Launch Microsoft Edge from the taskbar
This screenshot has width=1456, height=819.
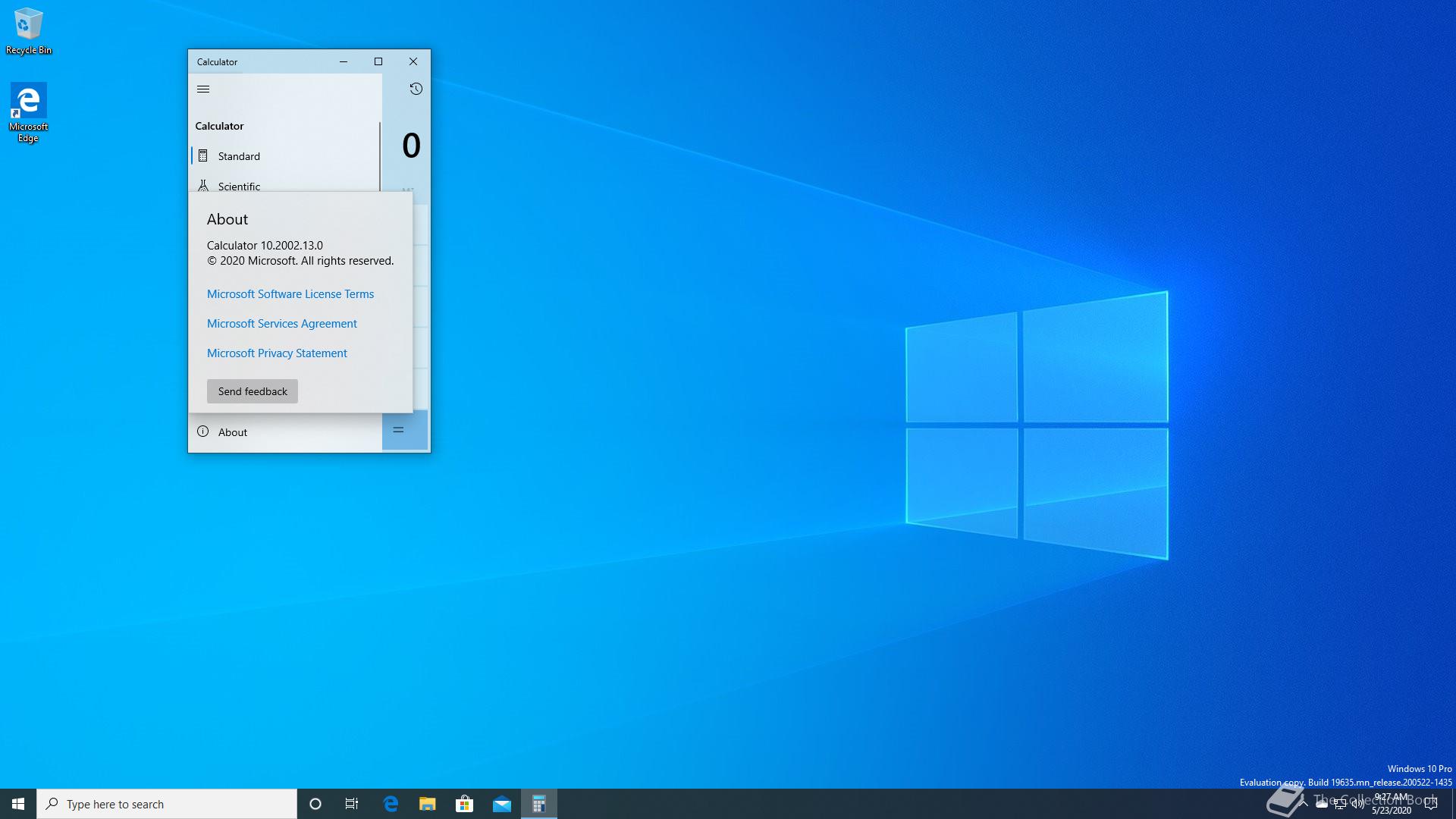click(x=391, y=804)
